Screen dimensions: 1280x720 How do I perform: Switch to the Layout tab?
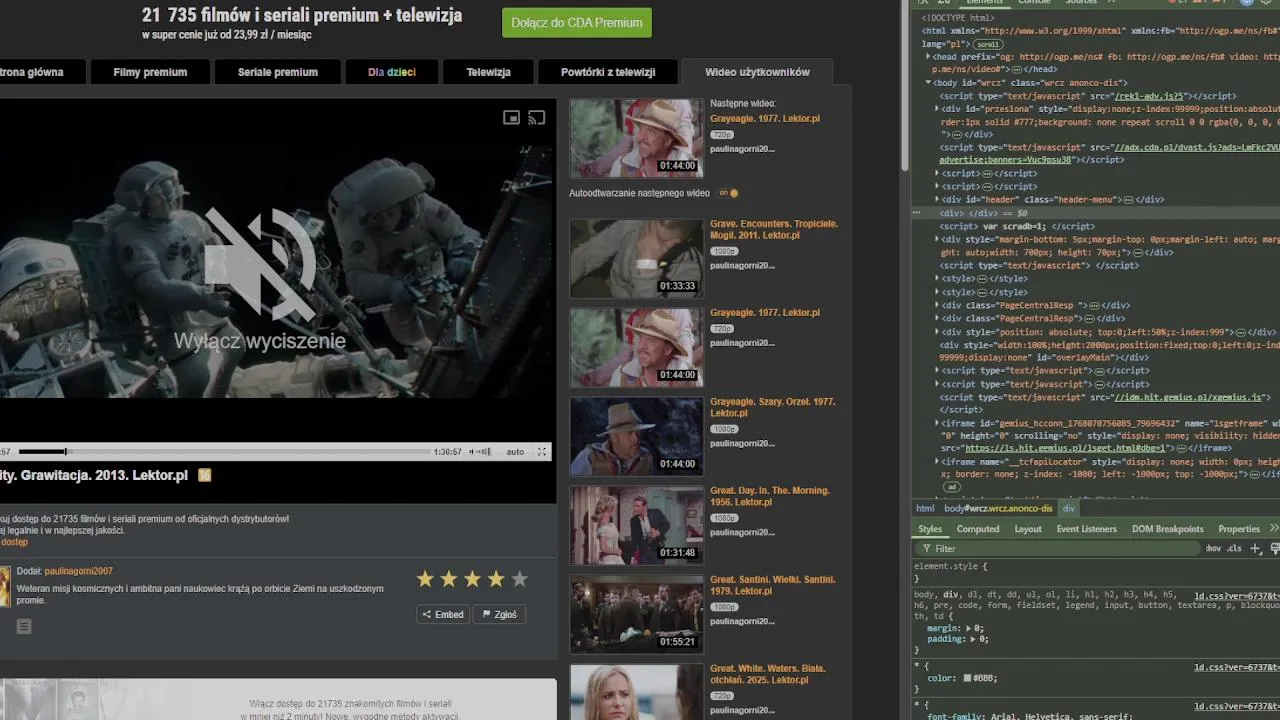click(x=1028, y=529)
